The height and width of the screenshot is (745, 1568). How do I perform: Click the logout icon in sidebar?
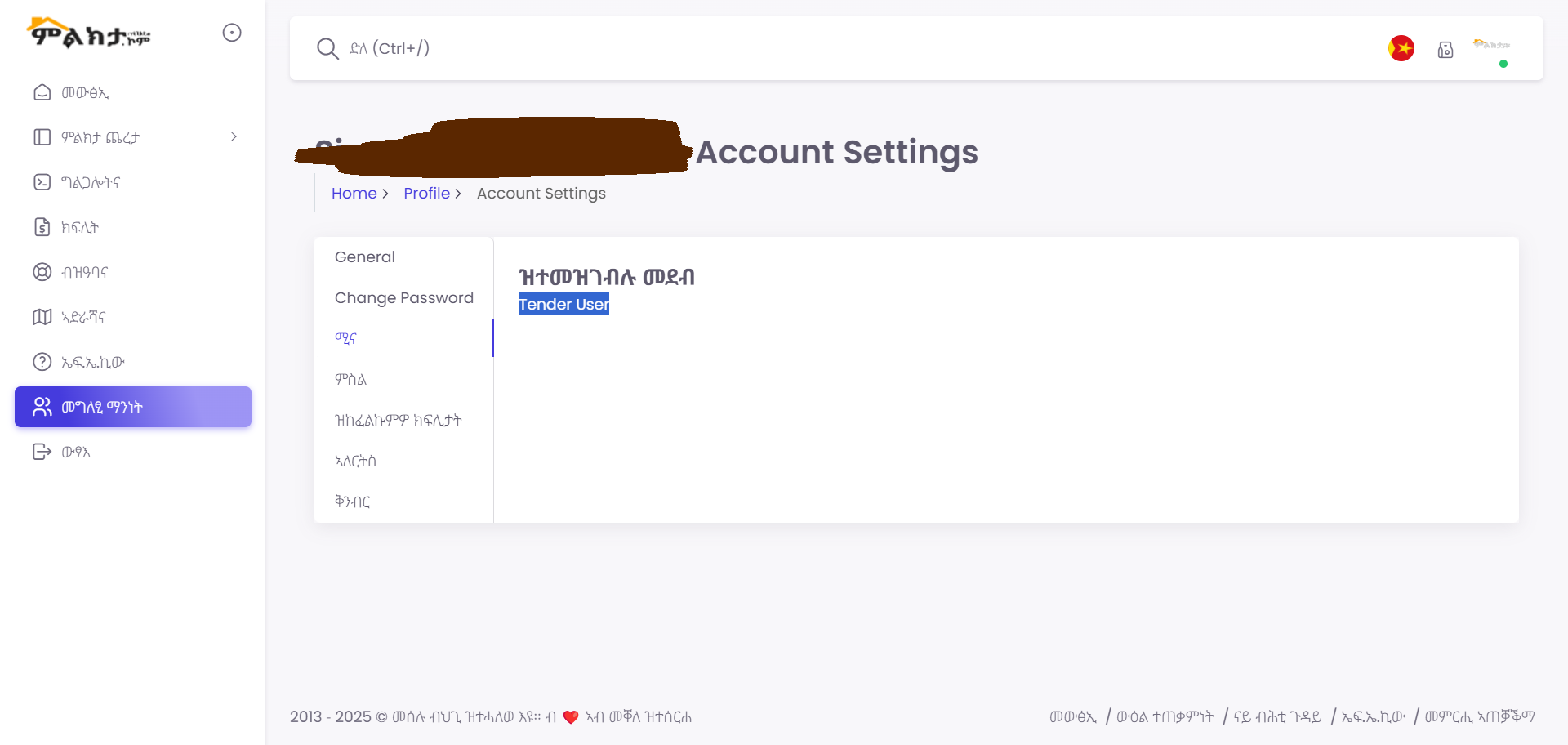pos(42,452)
